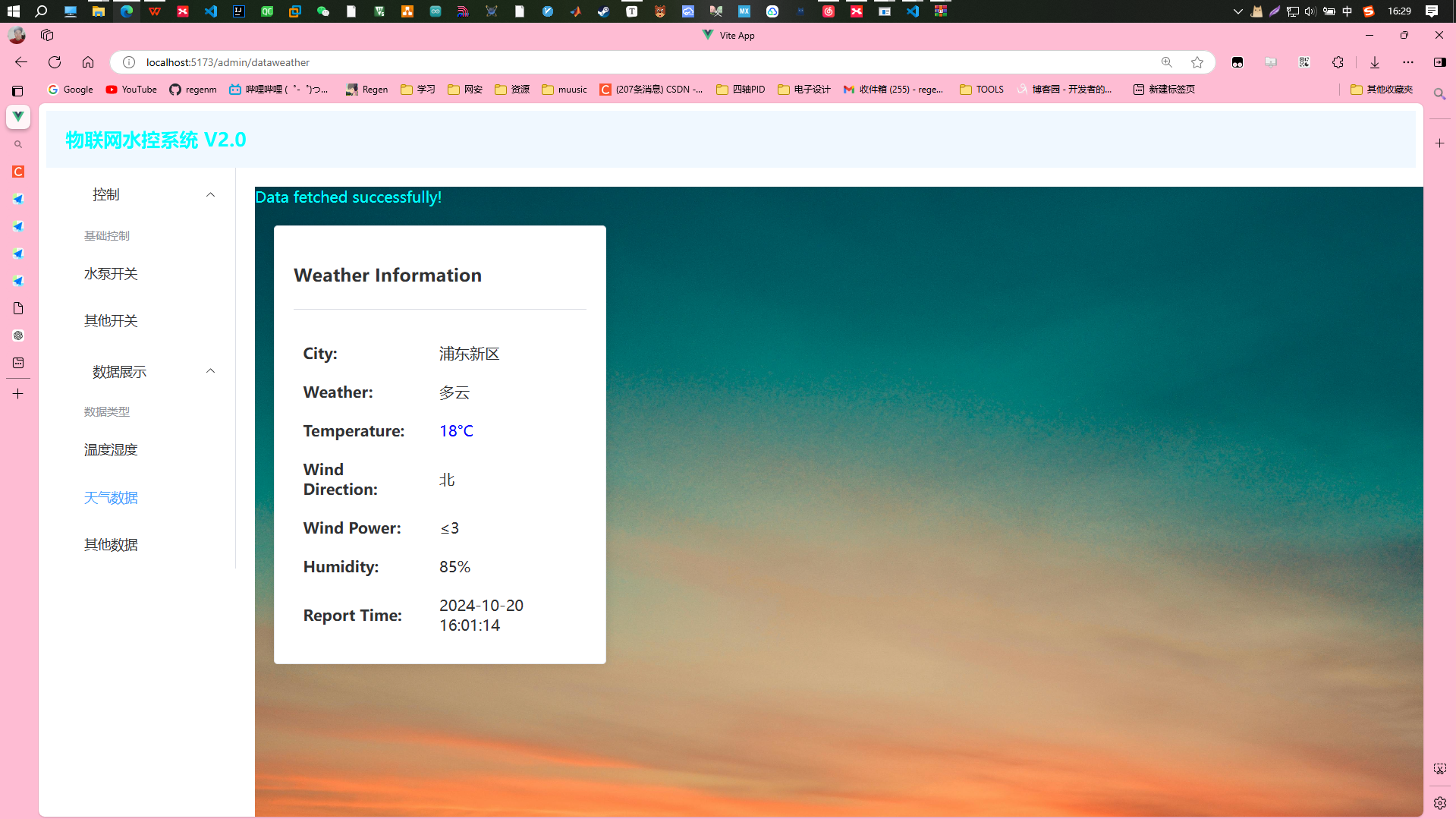Open browser extensions puzzle icon

pyautogui.click(x=1338, y=62)
